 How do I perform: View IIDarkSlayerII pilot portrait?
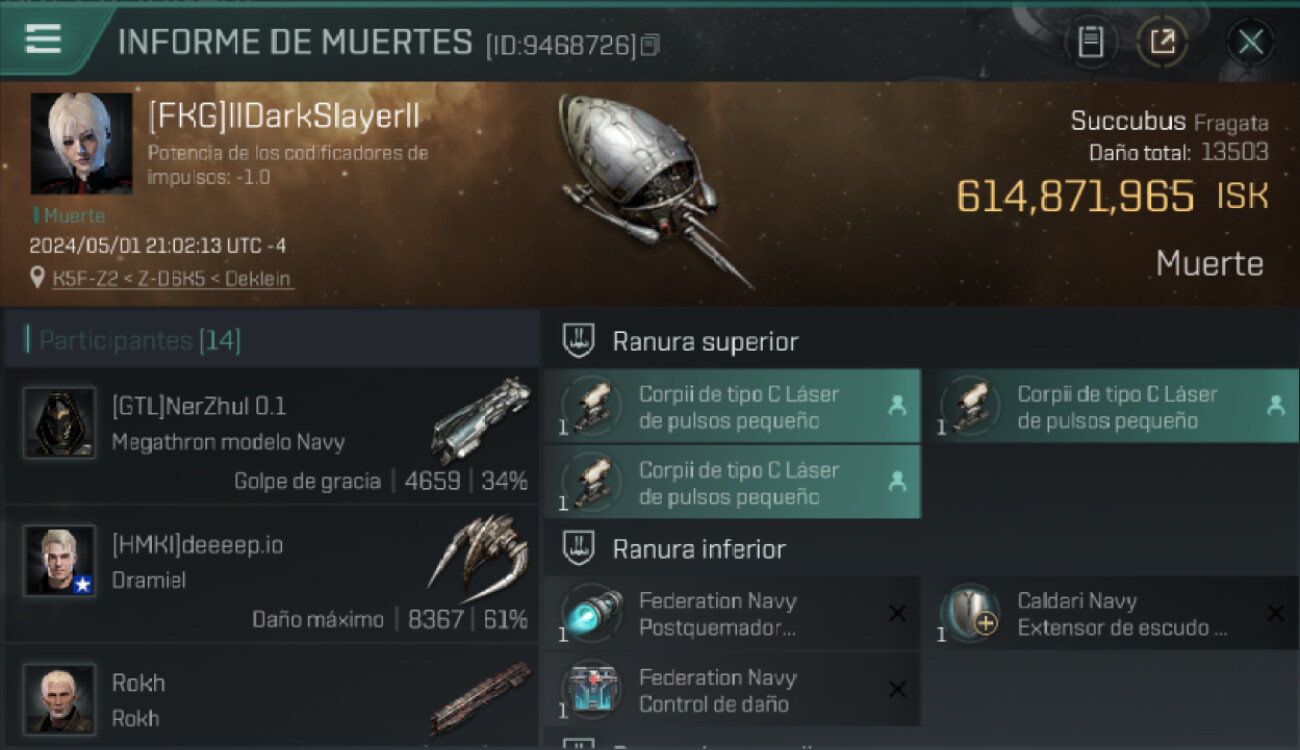click(81, 143)
